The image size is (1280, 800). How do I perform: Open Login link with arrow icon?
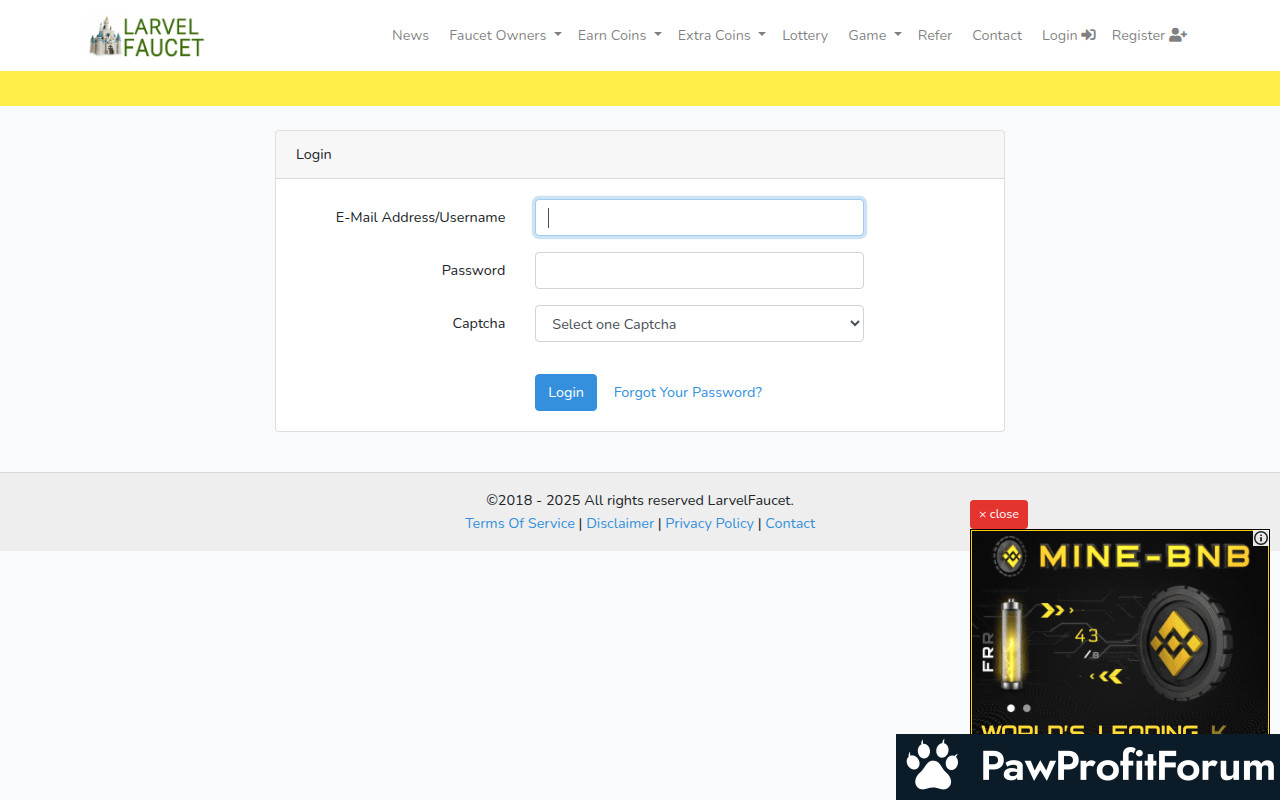[x=1068, y=35]
